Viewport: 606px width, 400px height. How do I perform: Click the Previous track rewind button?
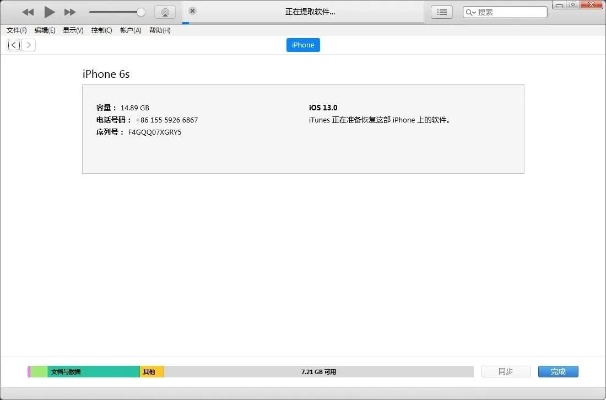click(27, 12)
